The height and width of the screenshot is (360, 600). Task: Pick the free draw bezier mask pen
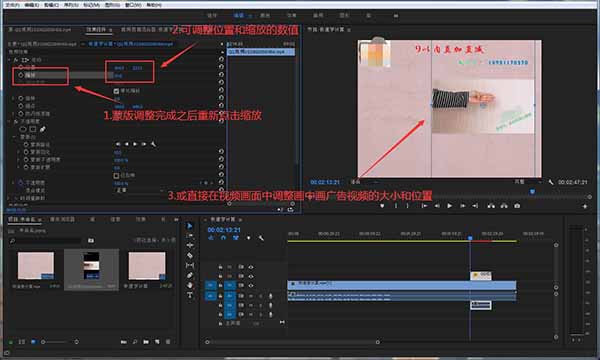click(42, 129)
